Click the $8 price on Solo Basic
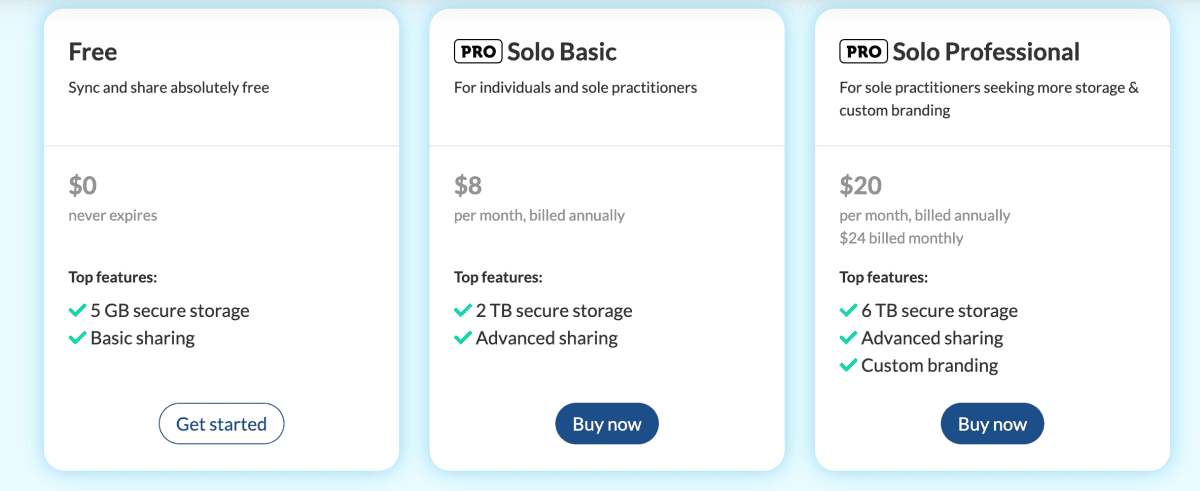 click(468, 185)
